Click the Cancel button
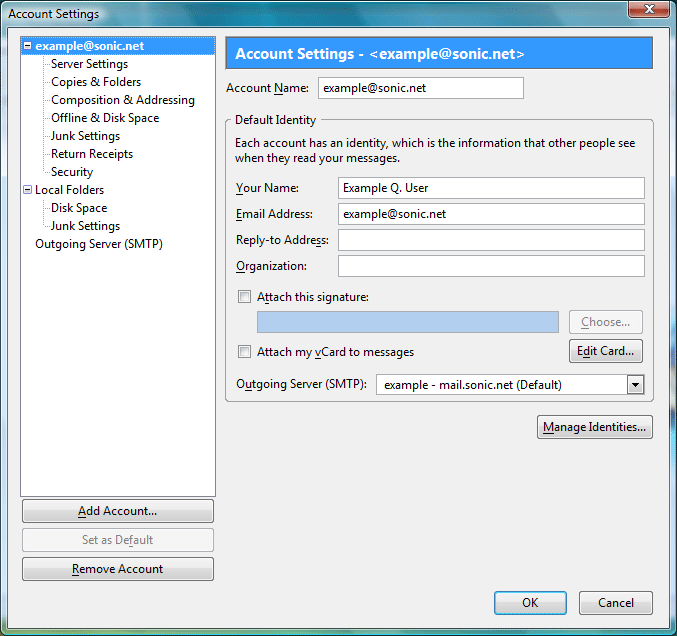The image size is (677, 636). pyautogui.click(x=616, y=603)
